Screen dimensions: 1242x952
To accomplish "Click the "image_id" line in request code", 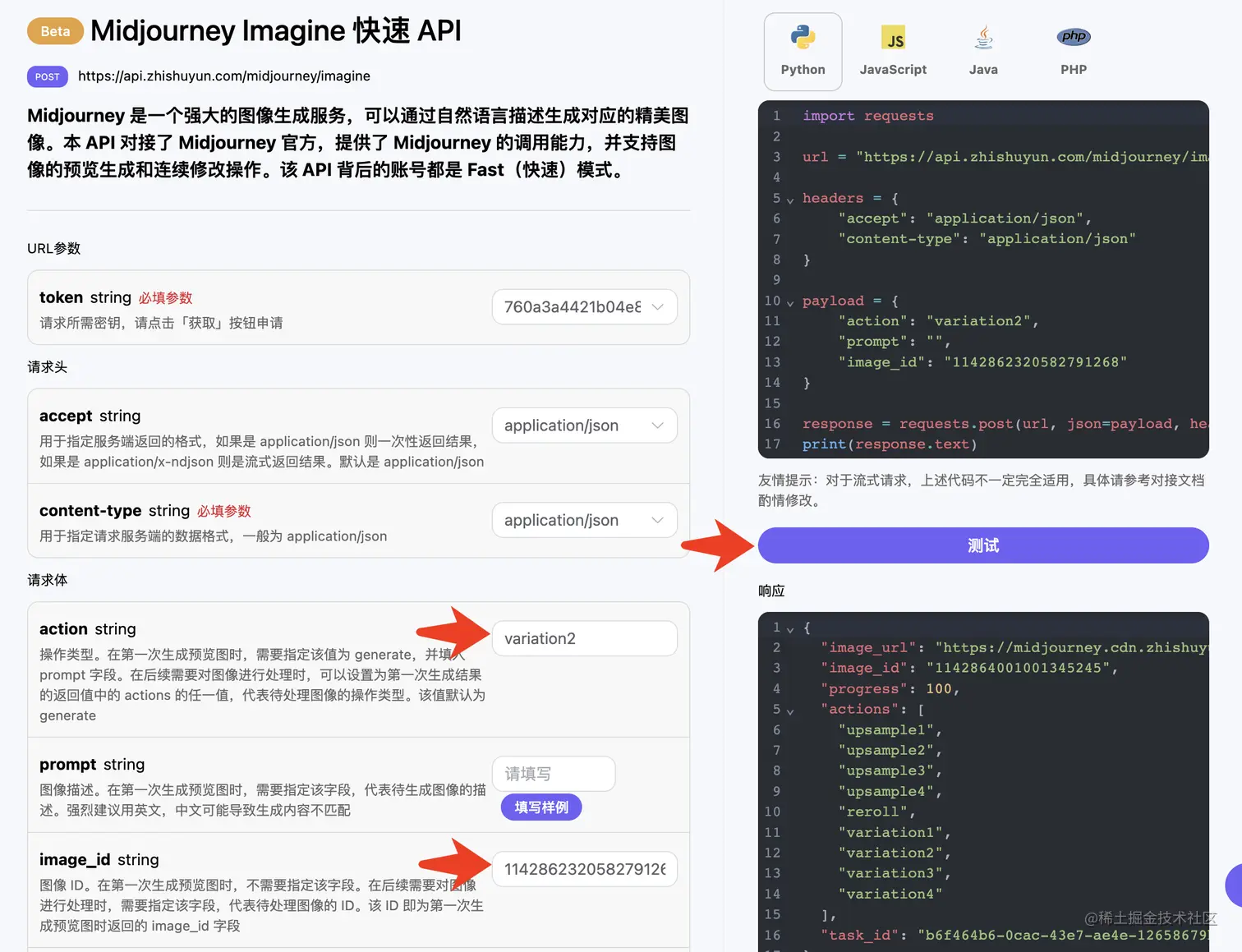I will coord(982,362).
